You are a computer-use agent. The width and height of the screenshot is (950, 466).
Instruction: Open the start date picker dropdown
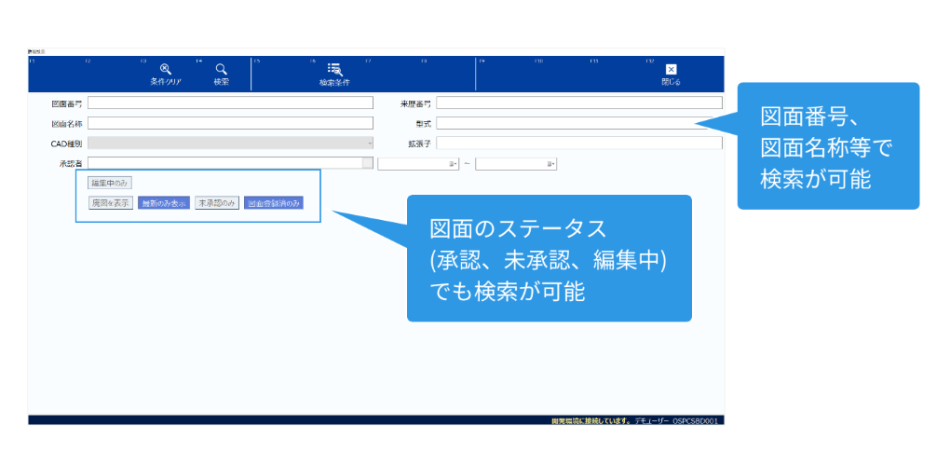point(453,163)
